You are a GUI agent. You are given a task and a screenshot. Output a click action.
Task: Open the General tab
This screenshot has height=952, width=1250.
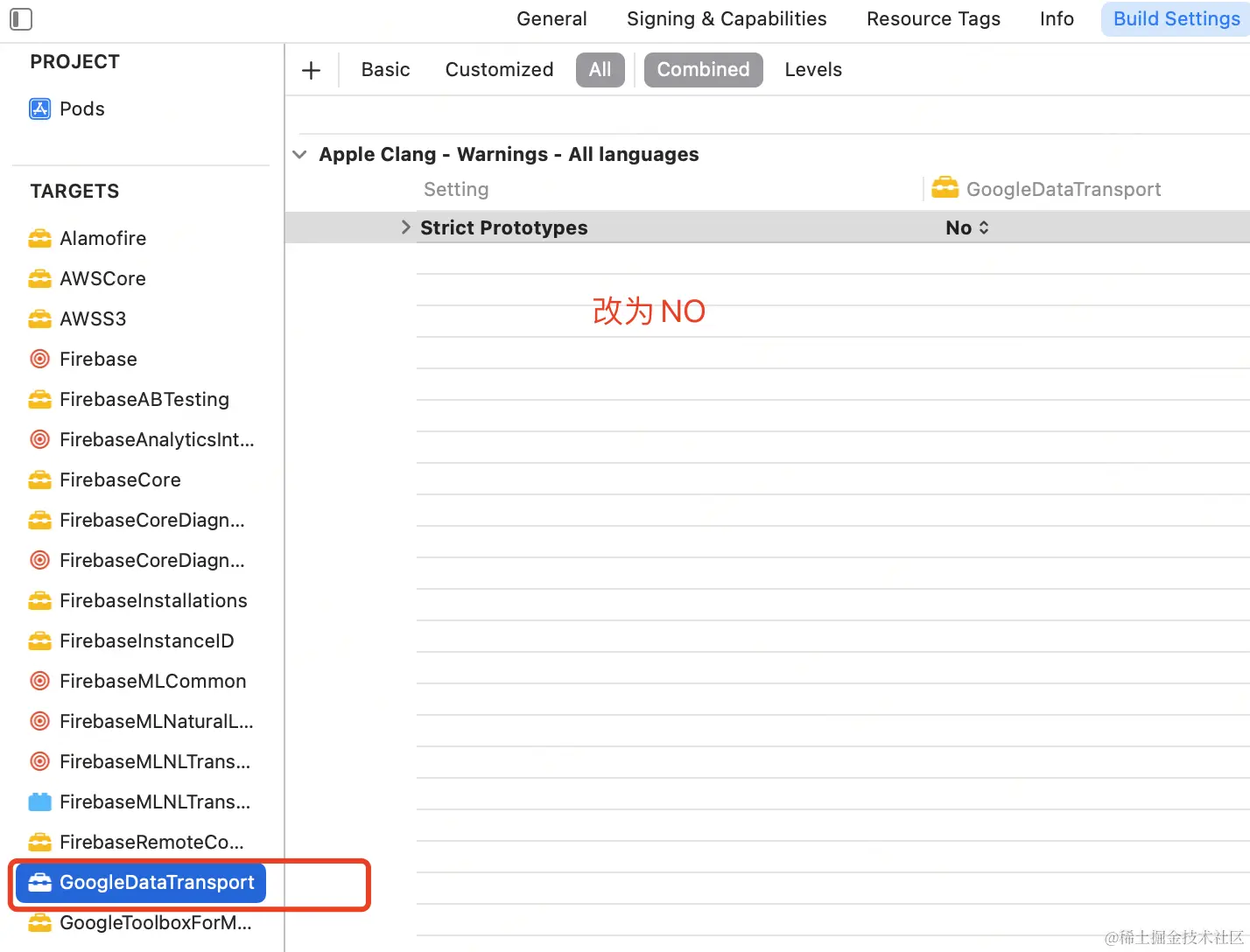[x=551, y=18]
